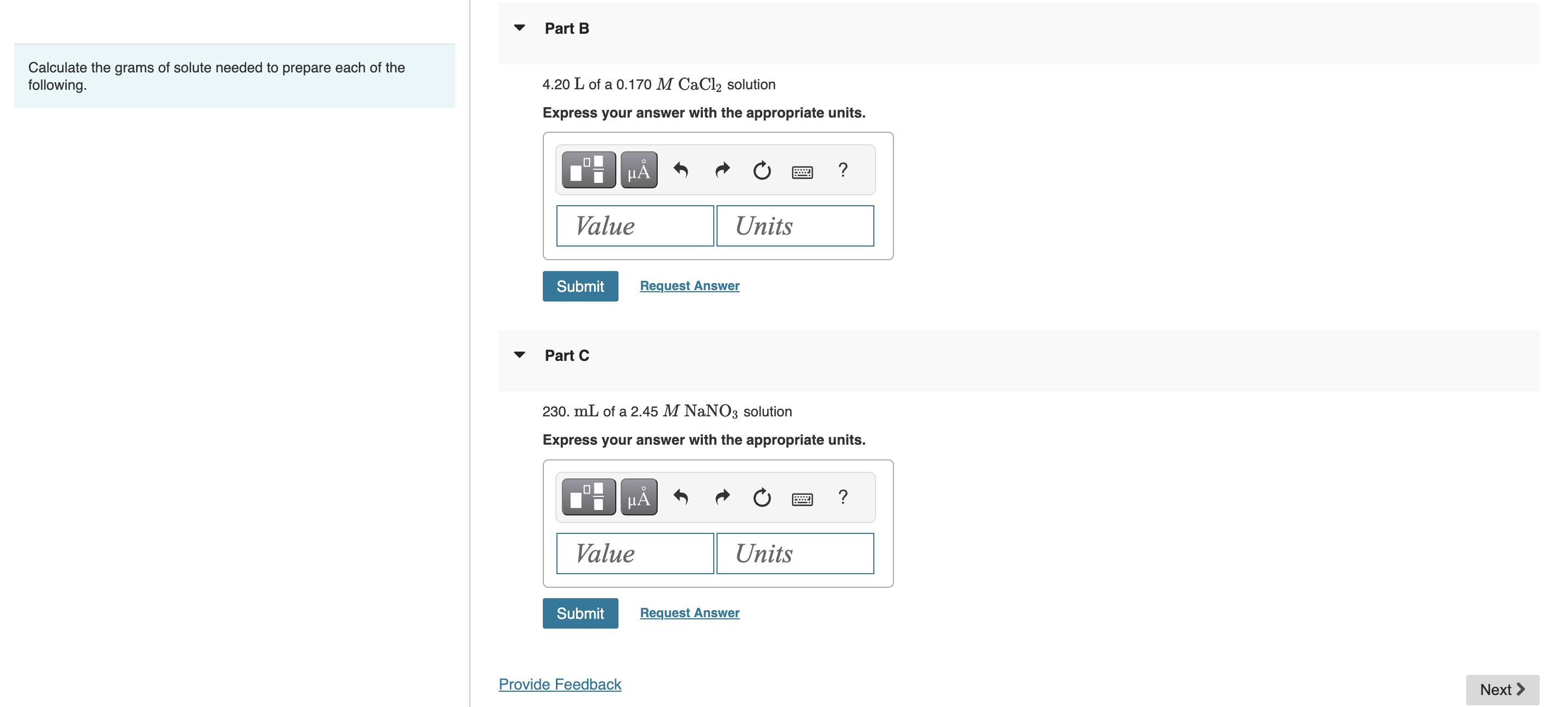Click the undo arrow in Part C toolbar
The image size is (1568, 707).
click(681, 497)
